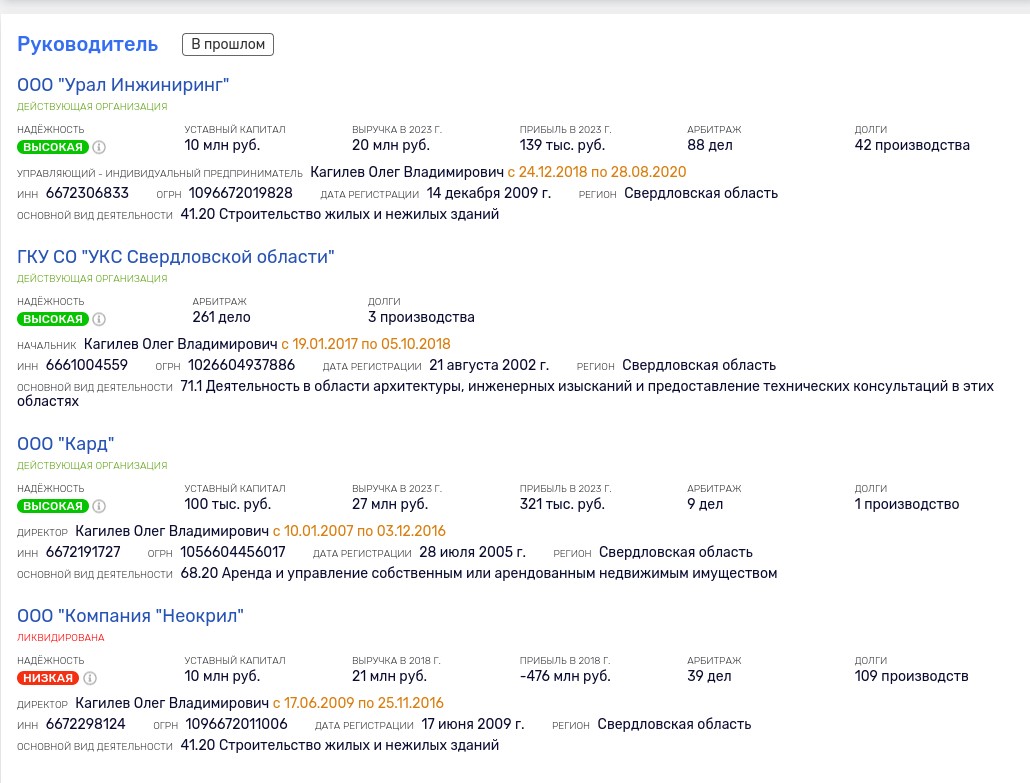This screenshot has width=1030, height=783.
Task: Click the ВЫСОКАЯ badge for Урал Инжиниринг
Action: click(x=53, y=147)
